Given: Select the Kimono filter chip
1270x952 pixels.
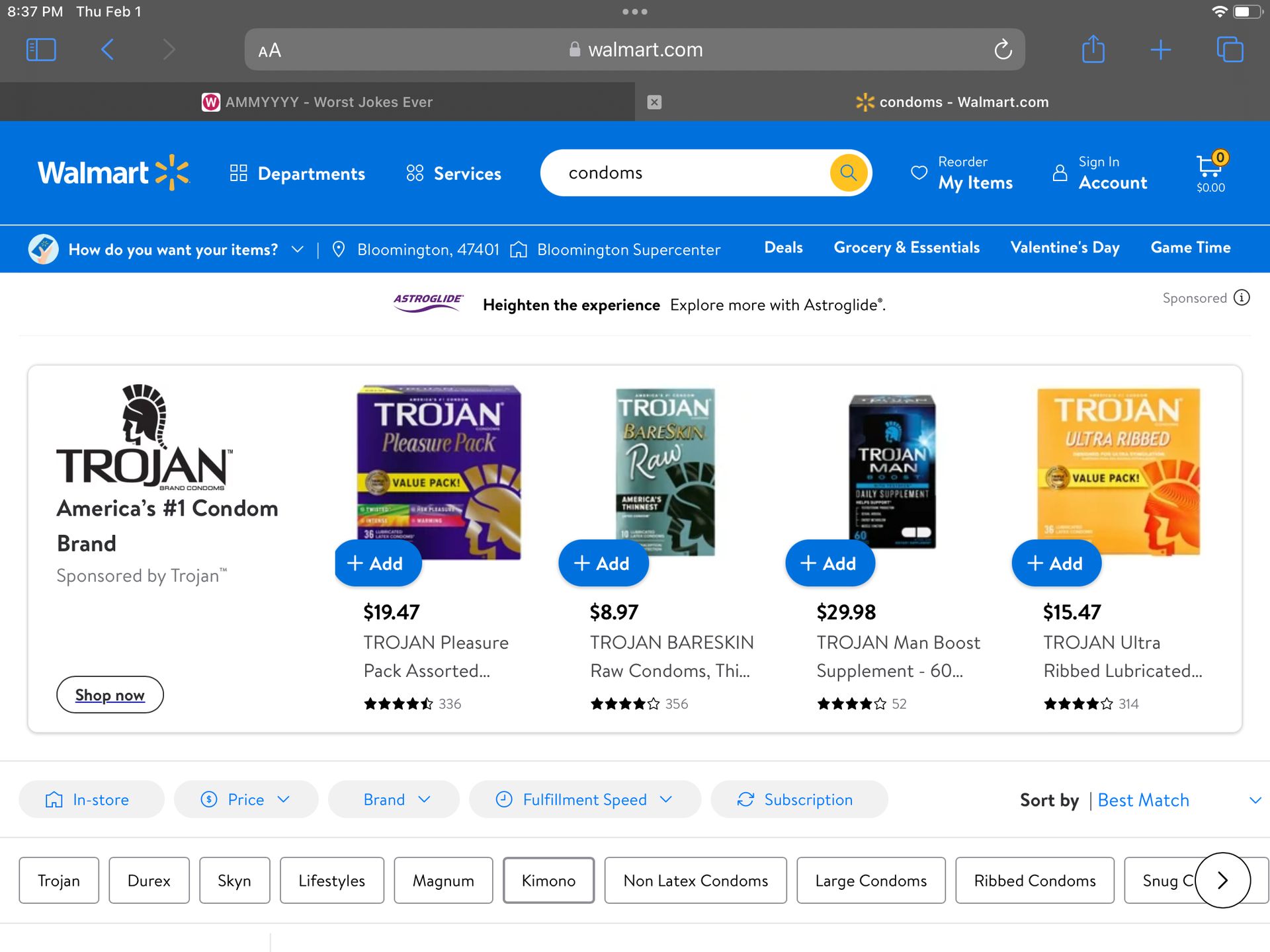Looking at the screenshot, I should pyautogui.click(x=548, y=881).
